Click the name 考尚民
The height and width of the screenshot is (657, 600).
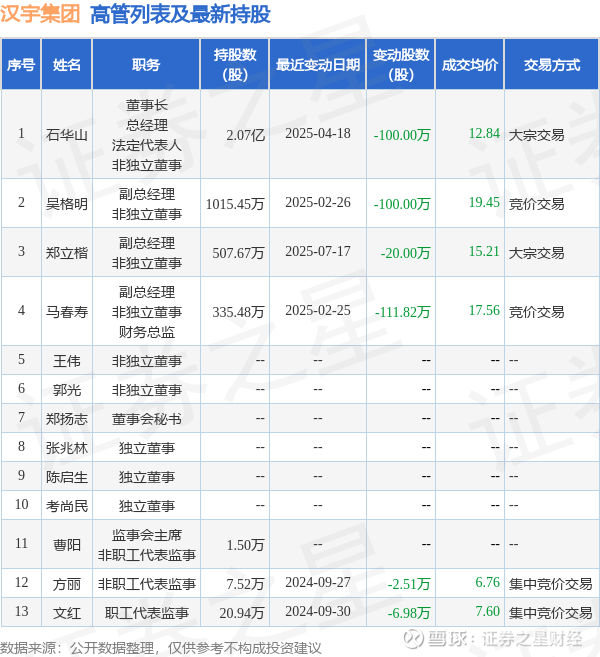point(67,506)
